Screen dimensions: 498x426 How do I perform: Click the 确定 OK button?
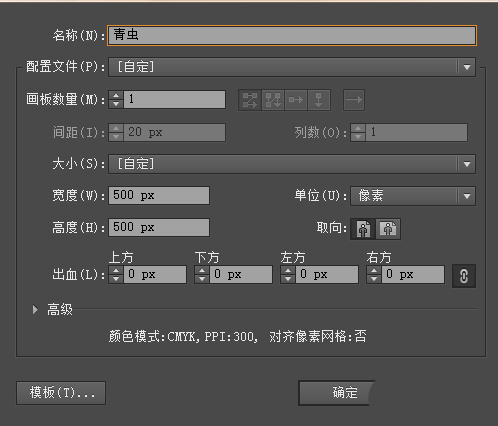[337, 393]
